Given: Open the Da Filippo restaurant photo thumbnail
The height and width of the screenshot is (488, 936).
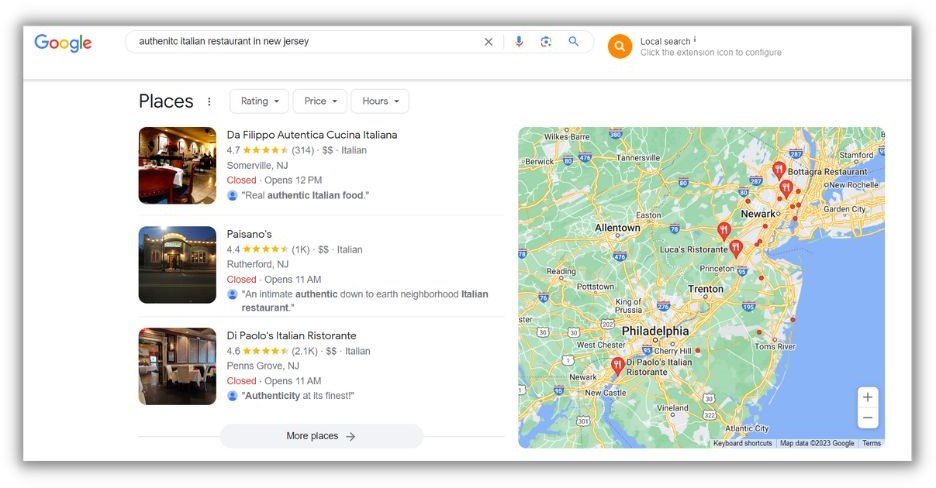Looking at the screenshot, I should coord(177,165).
